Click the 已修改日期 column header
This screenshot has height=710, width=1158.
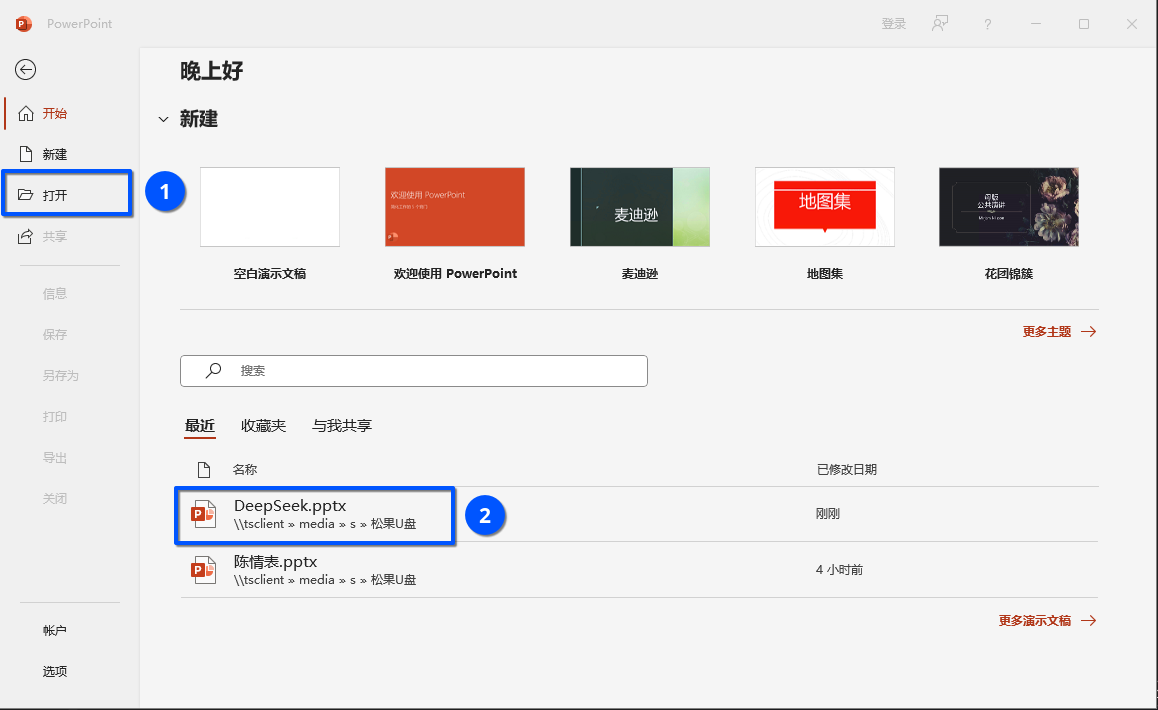pyautogui.click(x=846, y=469)
